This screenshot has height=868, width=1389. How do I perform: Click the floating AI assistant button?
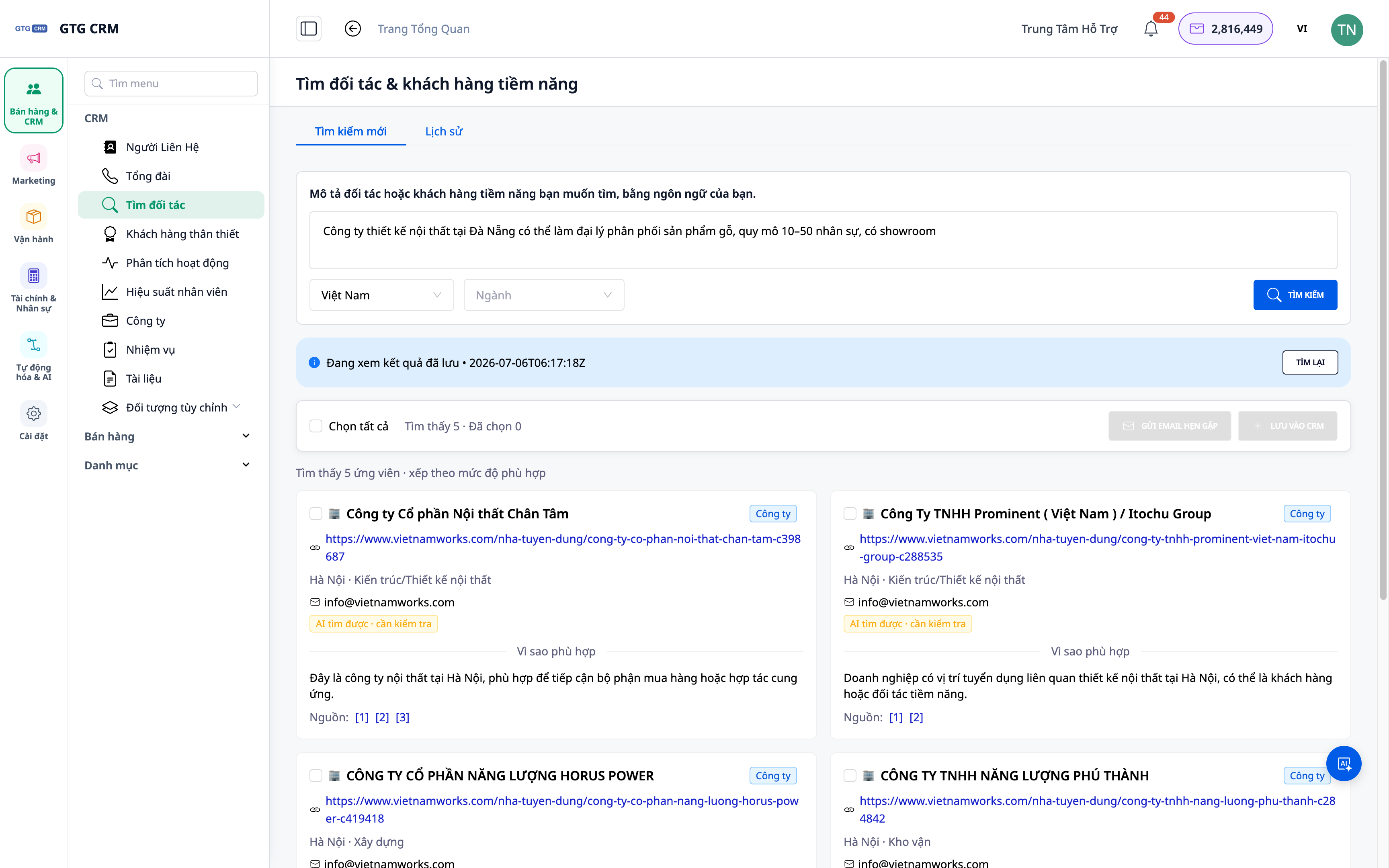1344,764
